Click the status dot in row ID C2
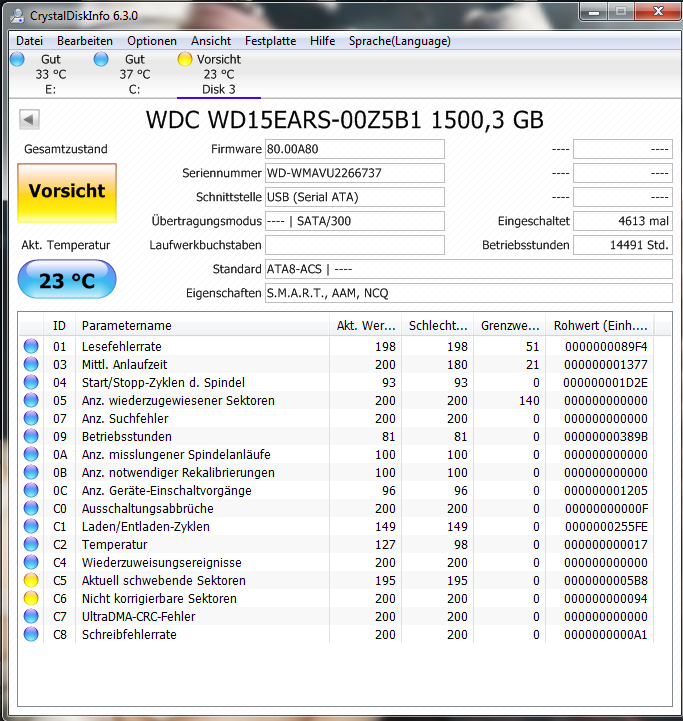This screenshot has height=721, width=683. point(31,544)
